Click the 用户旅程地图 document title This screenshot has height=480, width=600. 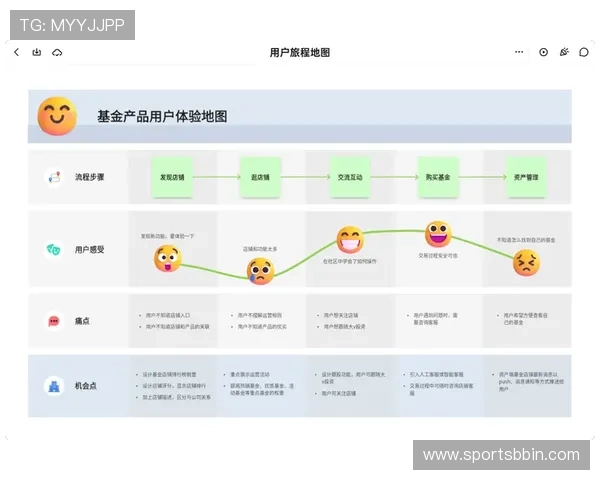point(300,52)
